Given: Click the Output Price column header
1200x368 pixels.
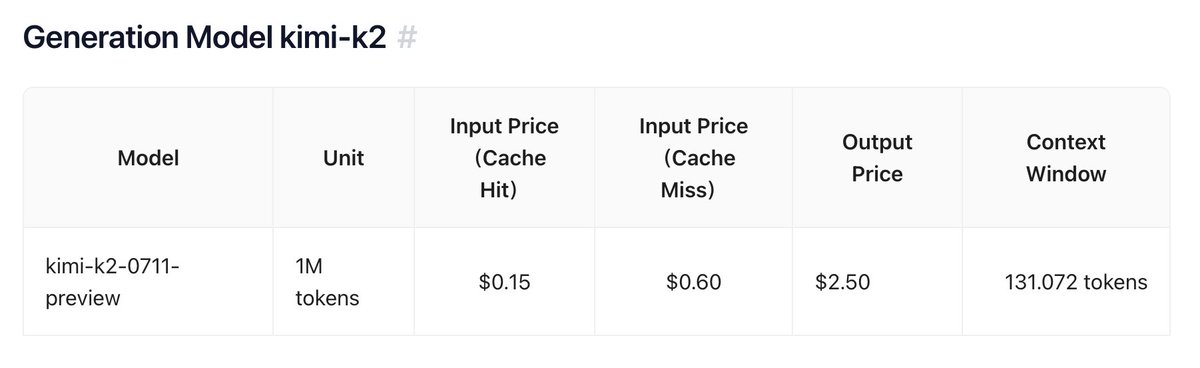Looking at the screenshot, I should (877, 157).
